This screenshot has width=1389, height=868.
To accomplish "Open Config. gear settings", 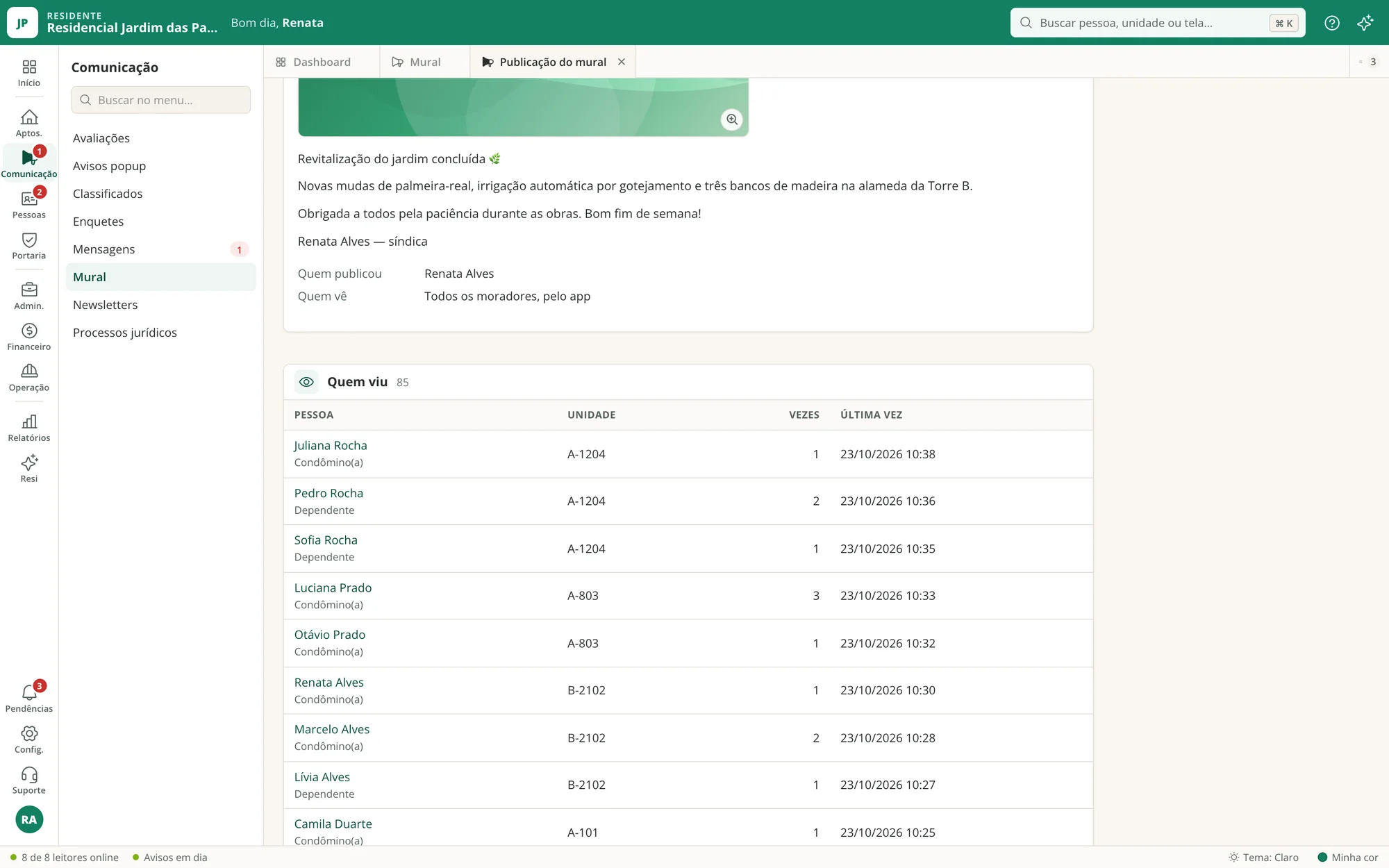I will pos(29,740).
